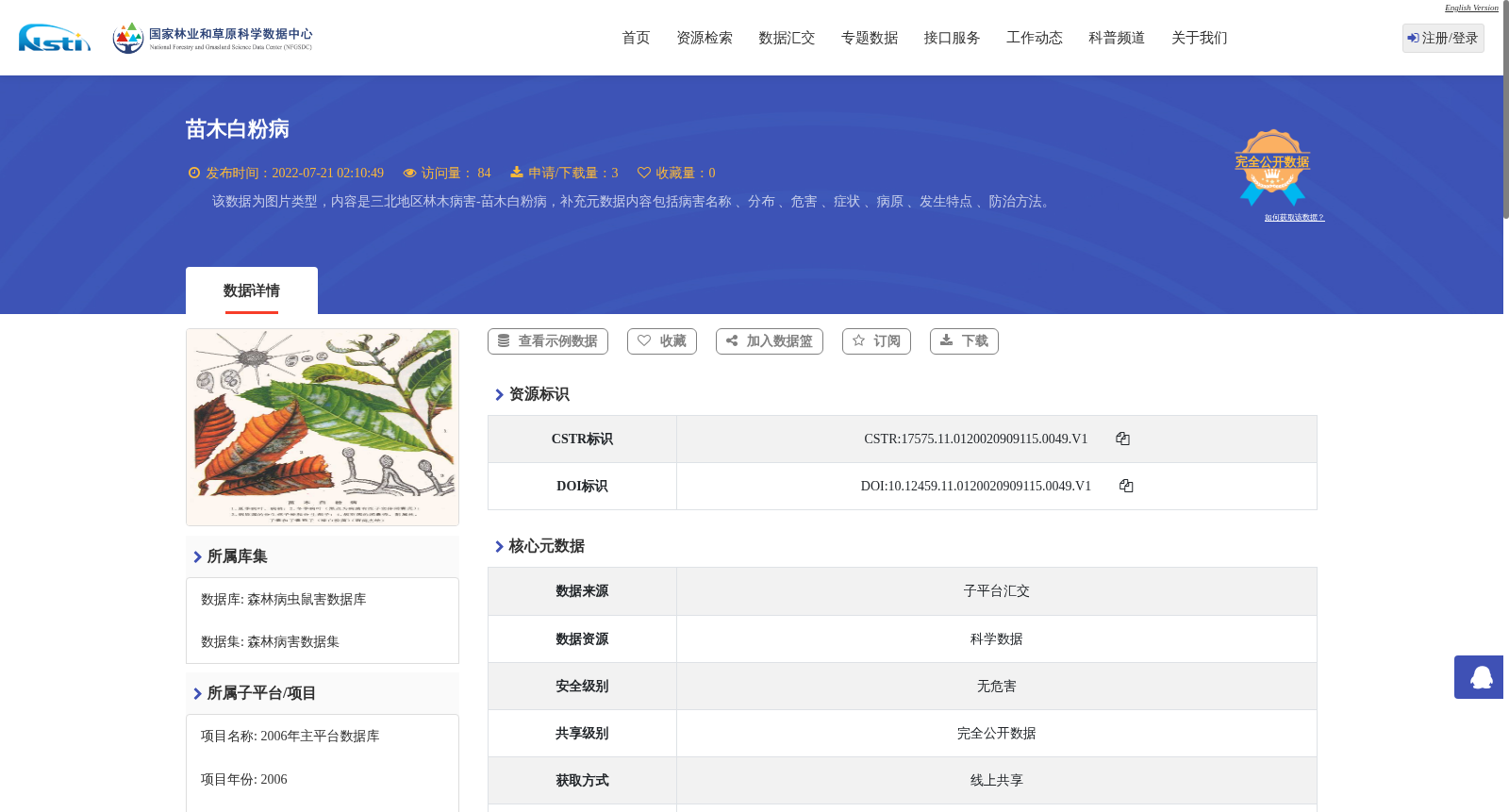
Task: Go to 数据汇交
Action: 787,38
